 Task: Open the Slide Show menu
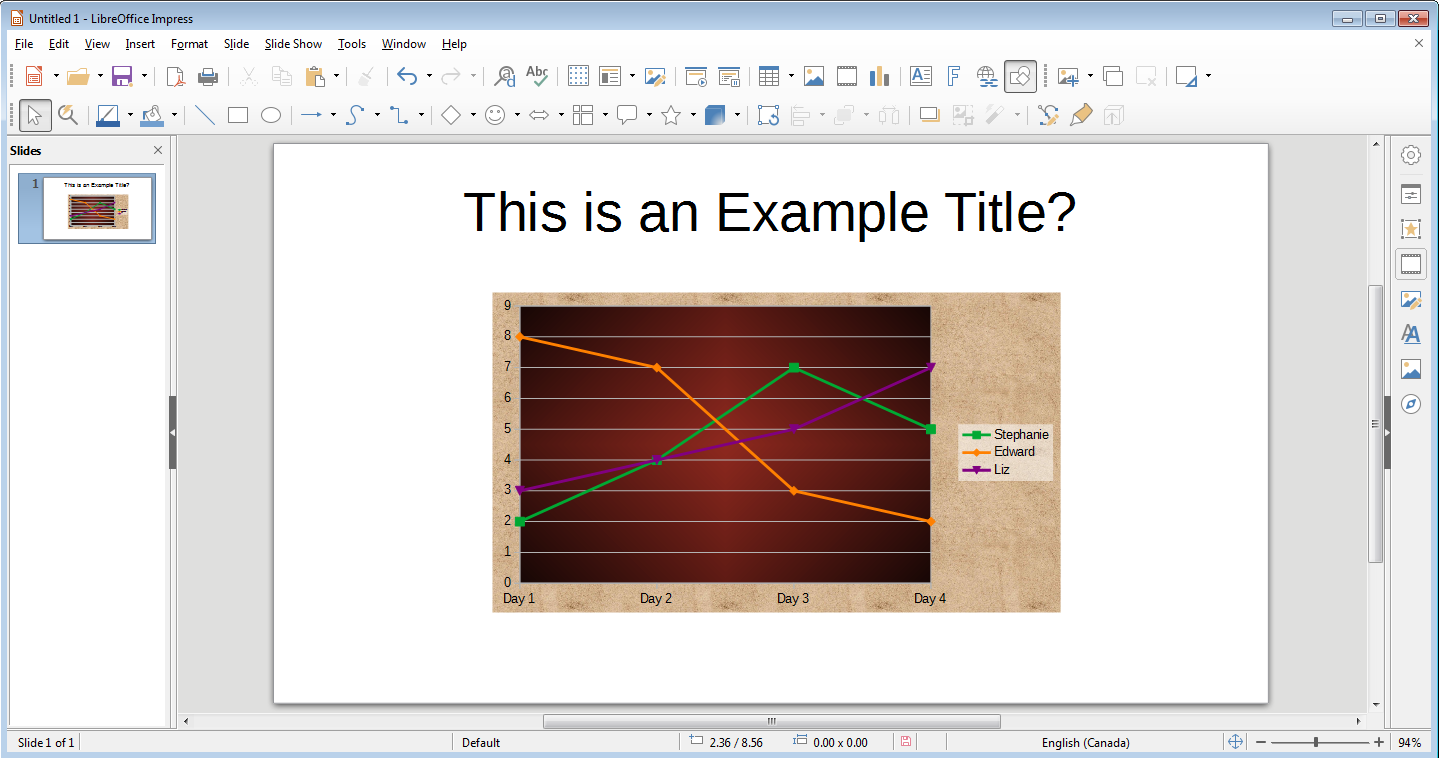pyautogui.click(x=293, y=44)
